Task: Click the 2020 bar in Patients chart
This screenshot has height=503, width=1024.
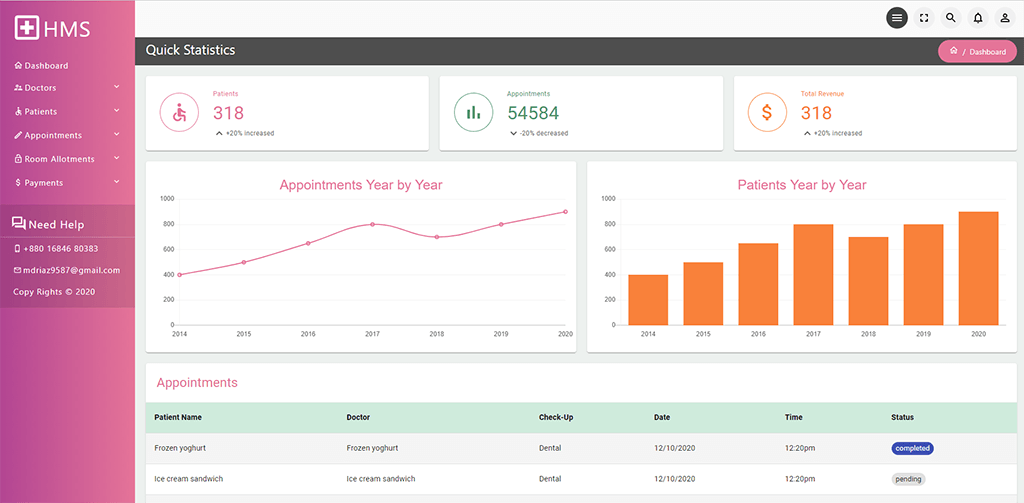Action: [x=978, y=268]
